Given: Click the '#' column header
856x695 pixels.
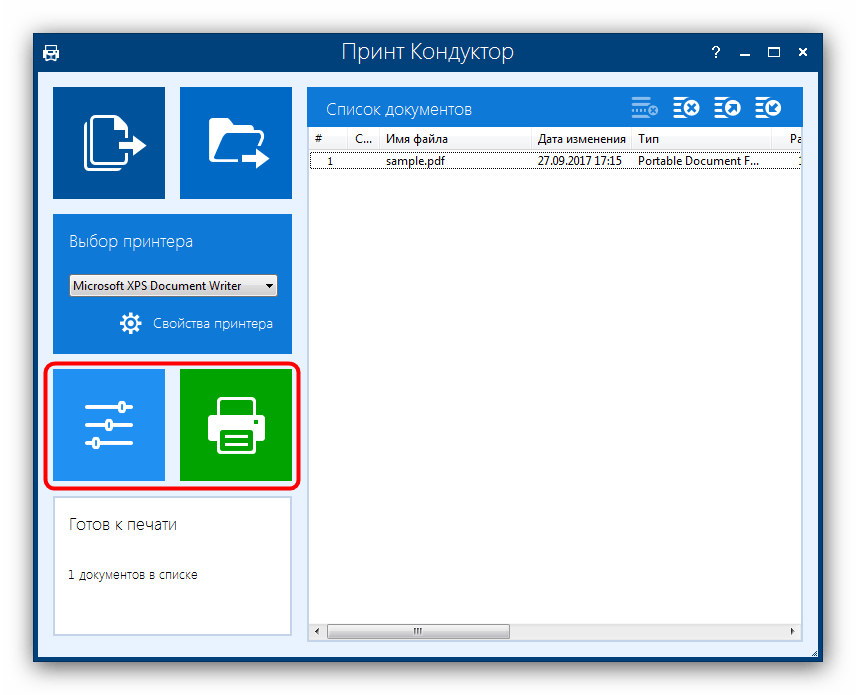Looking at the screenshot, I should (x=319, y=139).
